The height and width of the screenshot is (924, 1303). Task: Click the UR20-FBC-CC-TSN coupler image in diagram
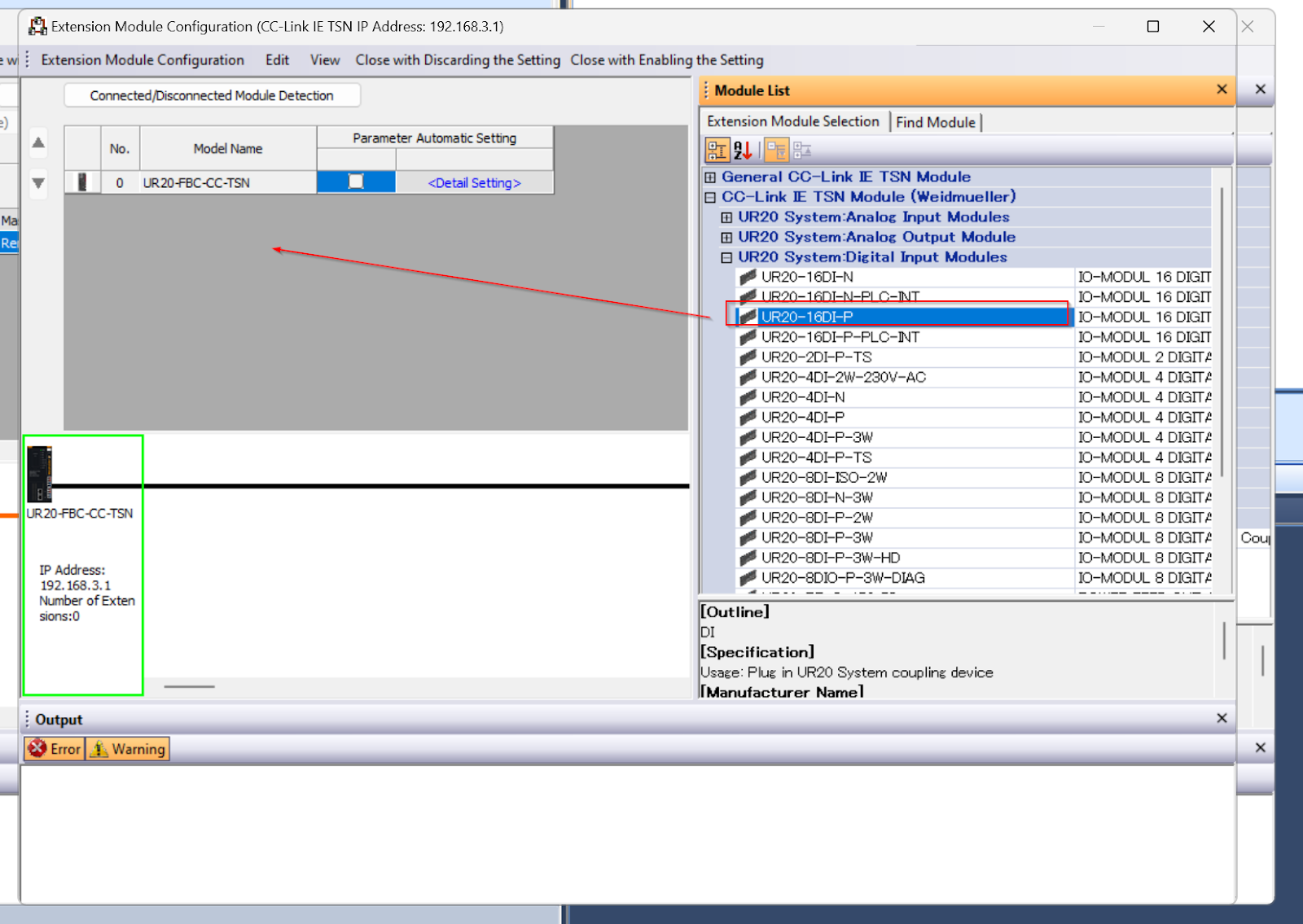[x=39, y=474]
